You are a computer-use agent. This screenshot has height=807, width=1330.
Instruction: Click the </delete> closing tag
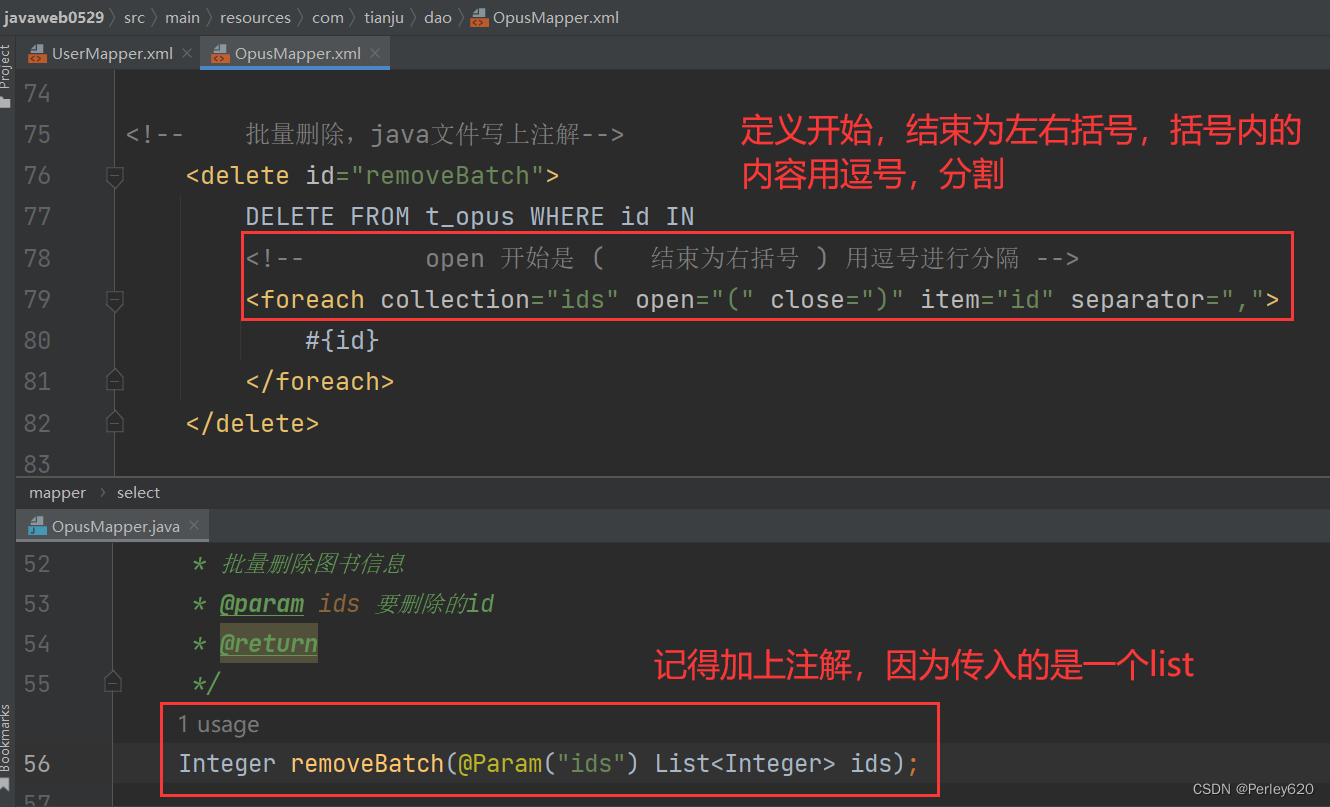[x=252, y=423]
